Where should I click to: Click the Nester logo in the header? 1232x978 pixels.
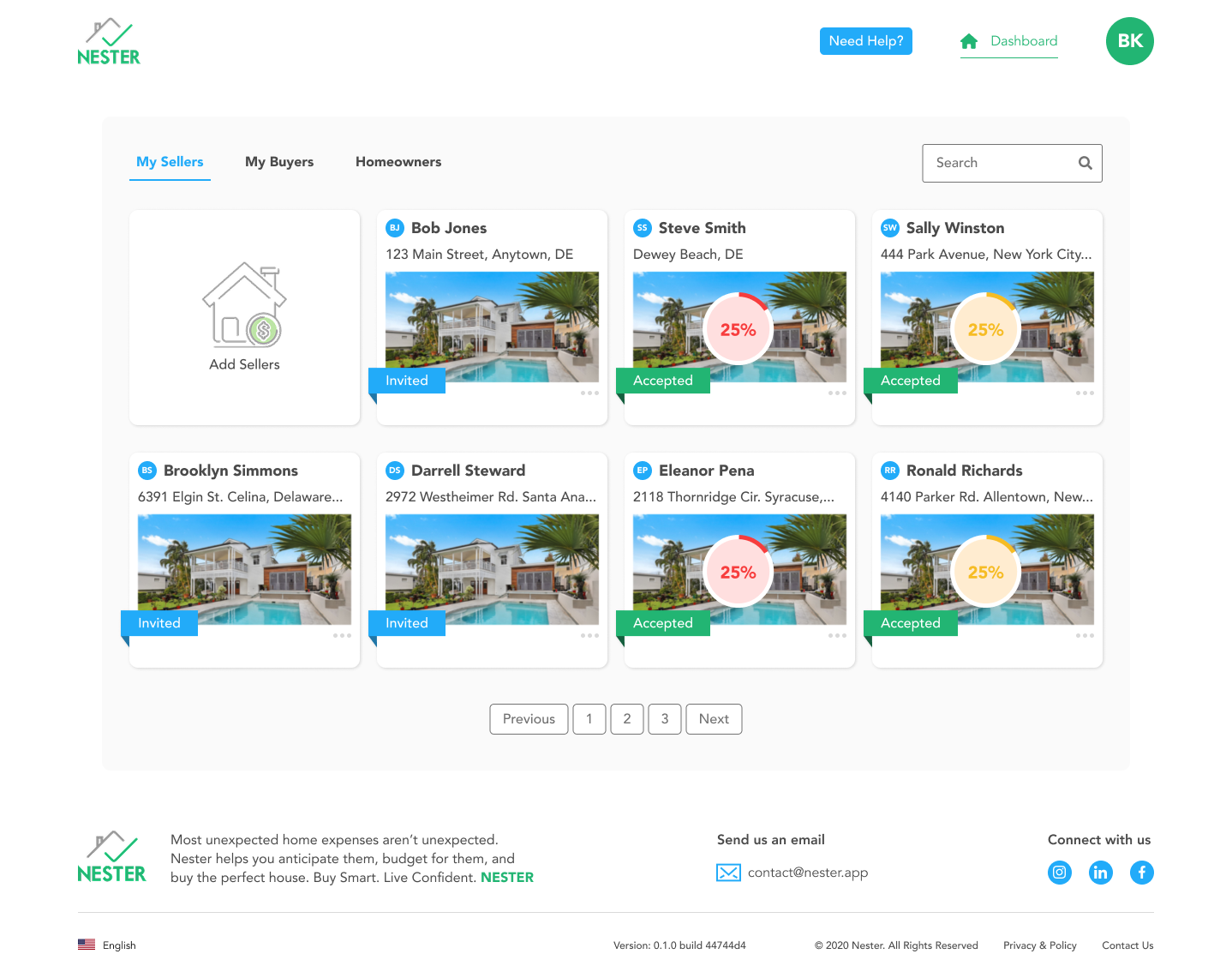pos(109,40)
